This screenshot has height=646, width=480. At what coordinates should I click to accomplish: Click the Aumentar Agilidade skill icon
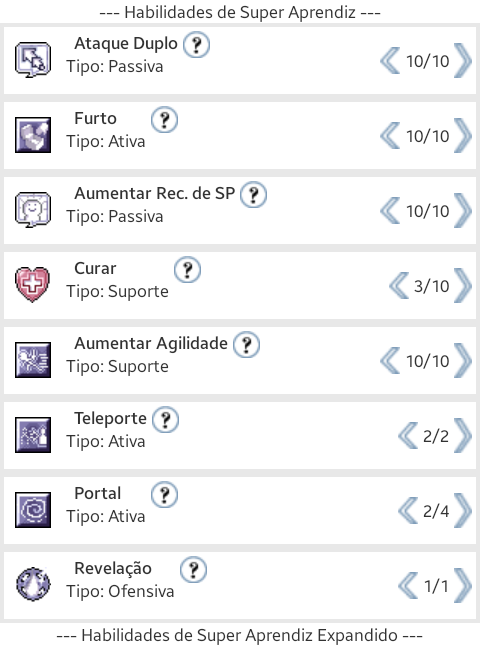[x=33, y=360]
